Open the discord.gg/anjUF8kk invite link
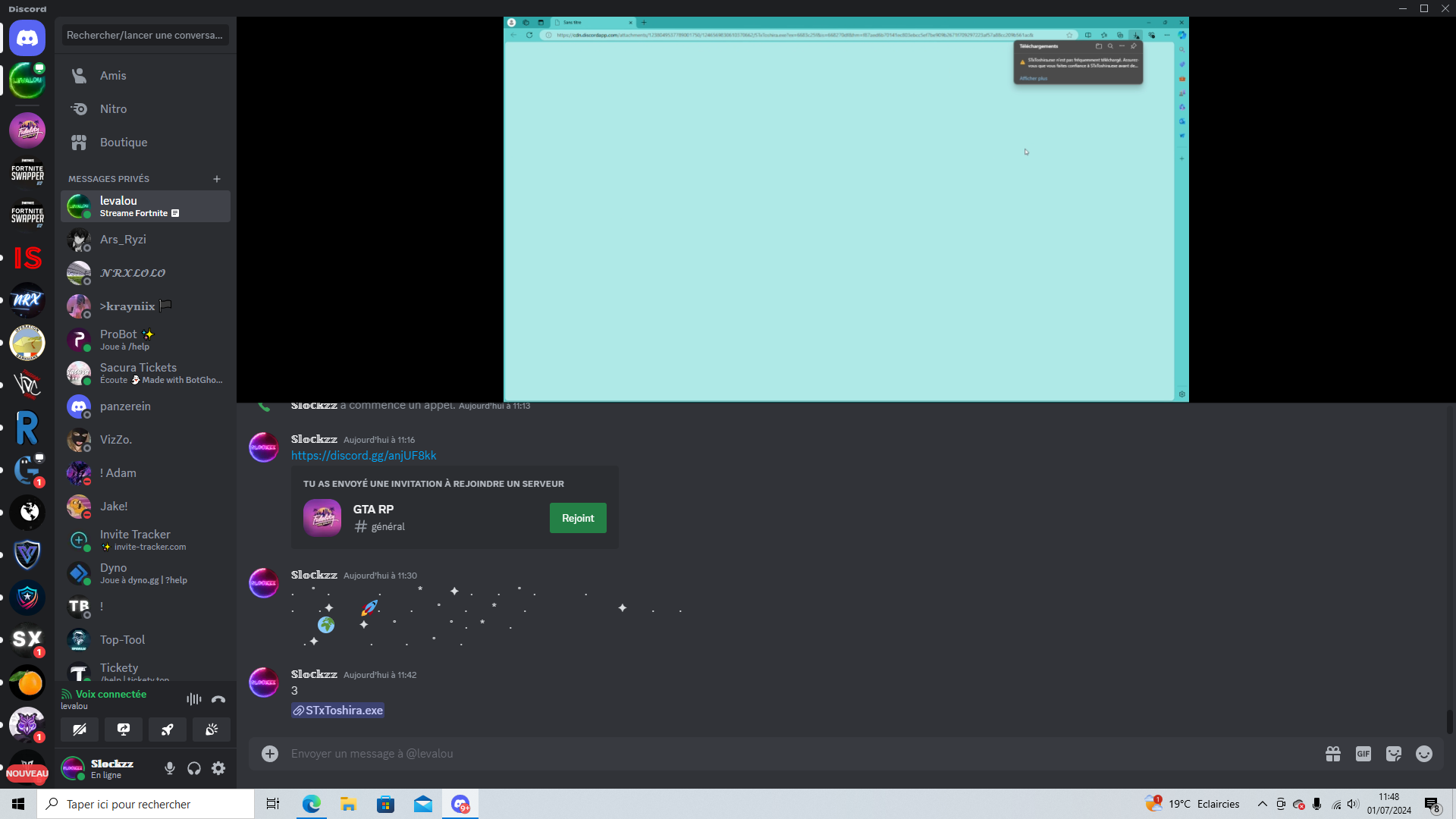1456x819 pixels. click(363, 456)
